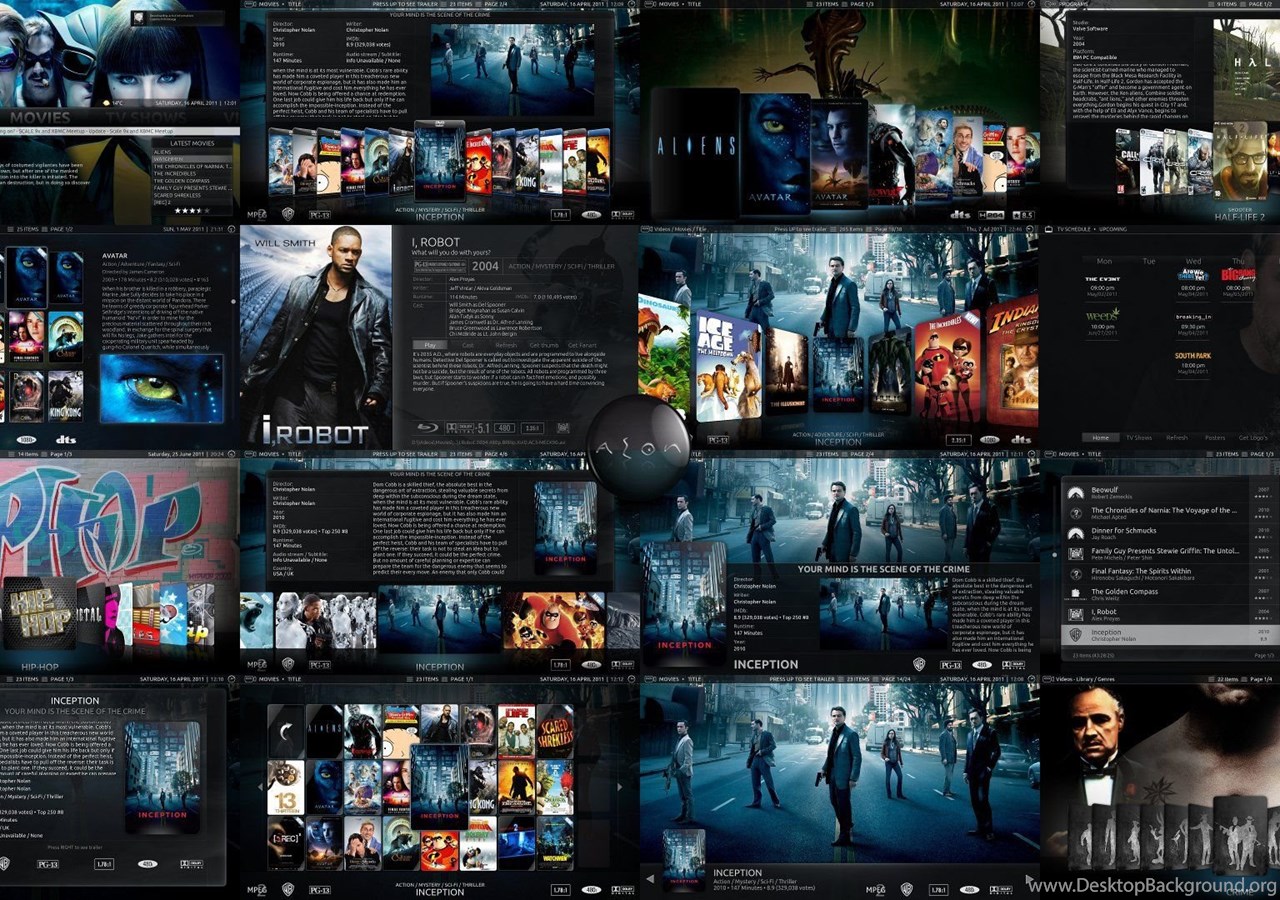Screen dimensions: 1280x900
Task: Click Dolby Digital flag in top Inception view
Action: point(622,215)
